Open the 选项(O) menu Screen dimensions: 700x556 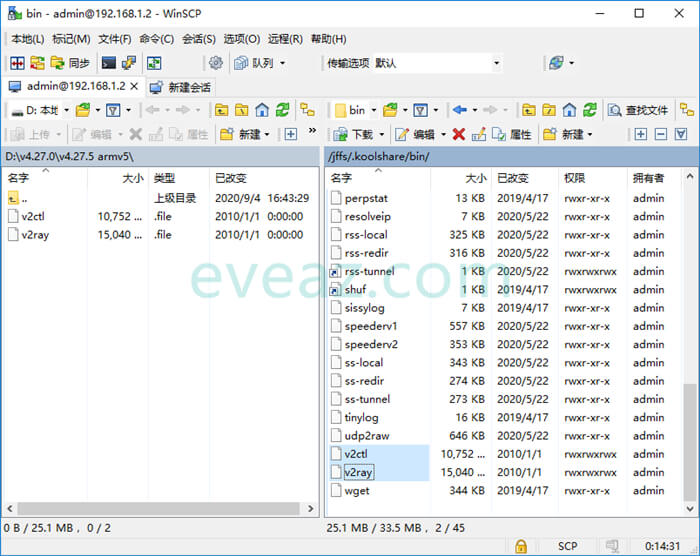coord(242,39)
